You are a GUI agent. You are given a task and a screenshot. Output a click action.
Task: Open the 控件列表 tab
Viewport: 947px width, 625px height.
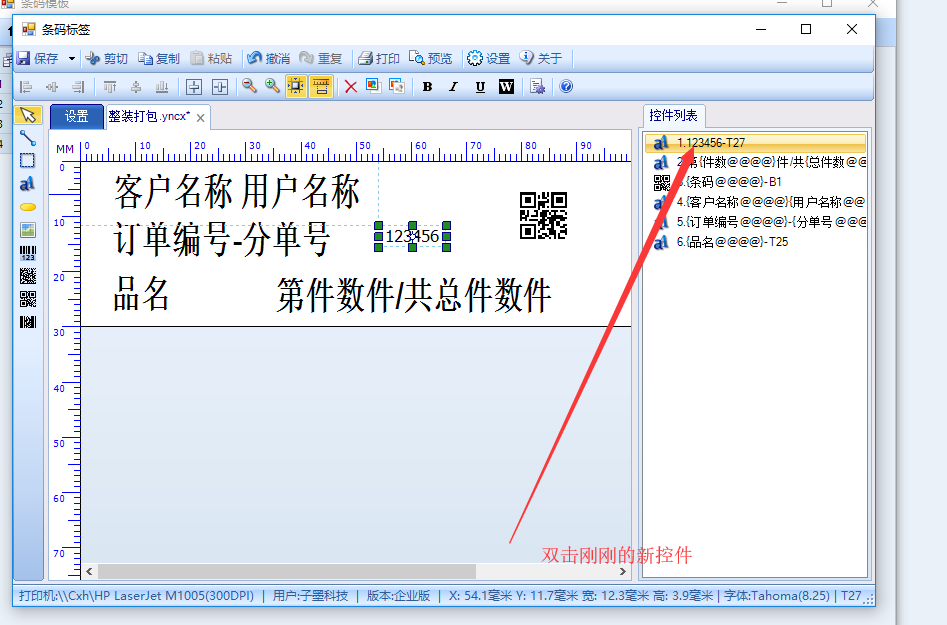(x=674, y=115)
